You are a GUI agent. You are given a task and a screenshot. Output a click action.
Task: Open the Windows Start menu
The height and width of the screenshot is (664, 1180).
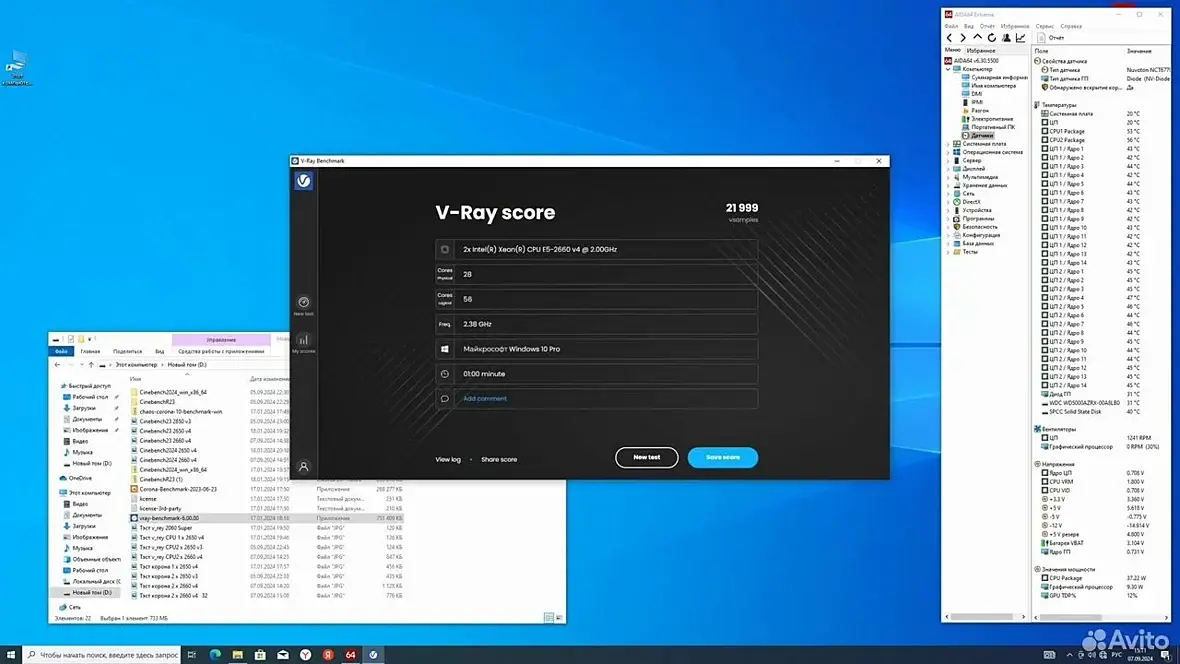click(11, 655)
